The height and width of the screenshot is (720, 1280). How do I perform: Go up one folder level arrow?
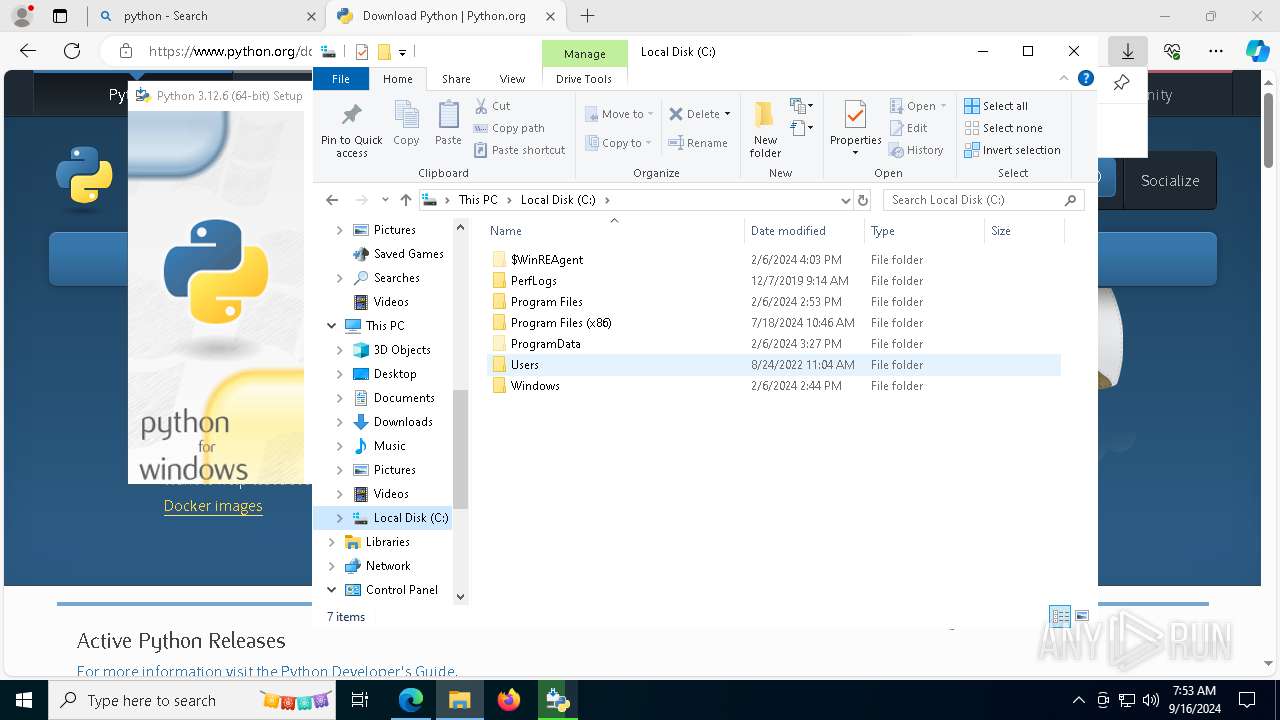(405, 200)
